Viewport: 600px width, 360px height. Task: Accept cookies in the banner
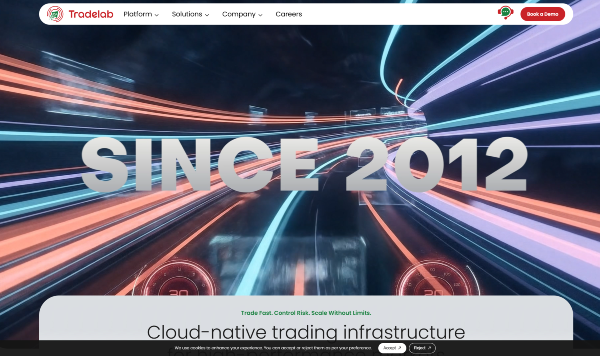point(392,348)
